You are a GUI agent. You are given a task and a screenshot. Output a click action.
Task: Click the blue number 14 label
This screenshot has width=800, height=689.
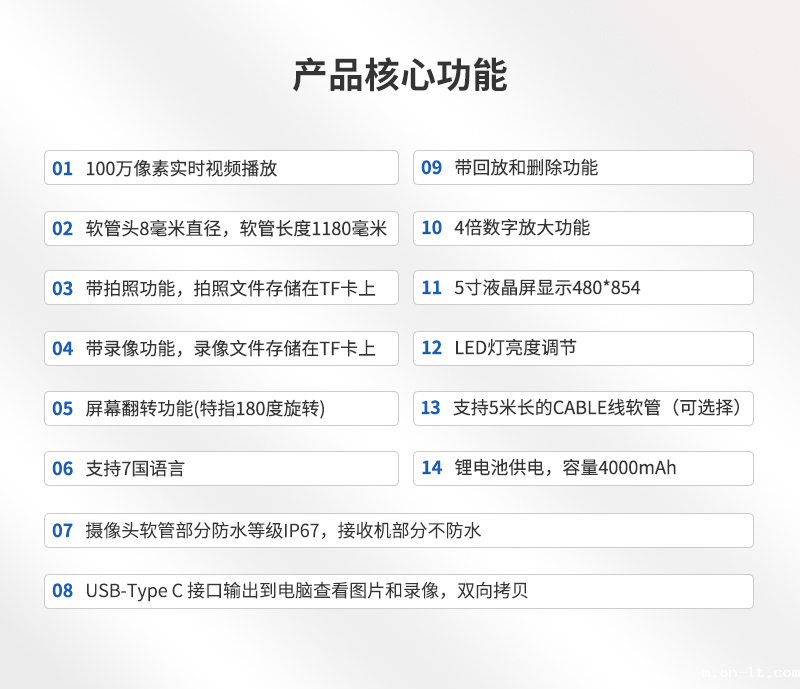(431, 468)
